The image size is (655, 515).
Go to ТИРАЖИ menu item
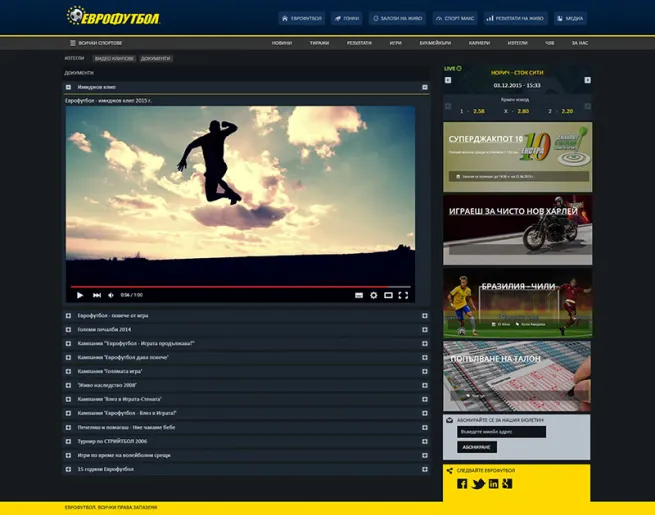click(319, 43)
